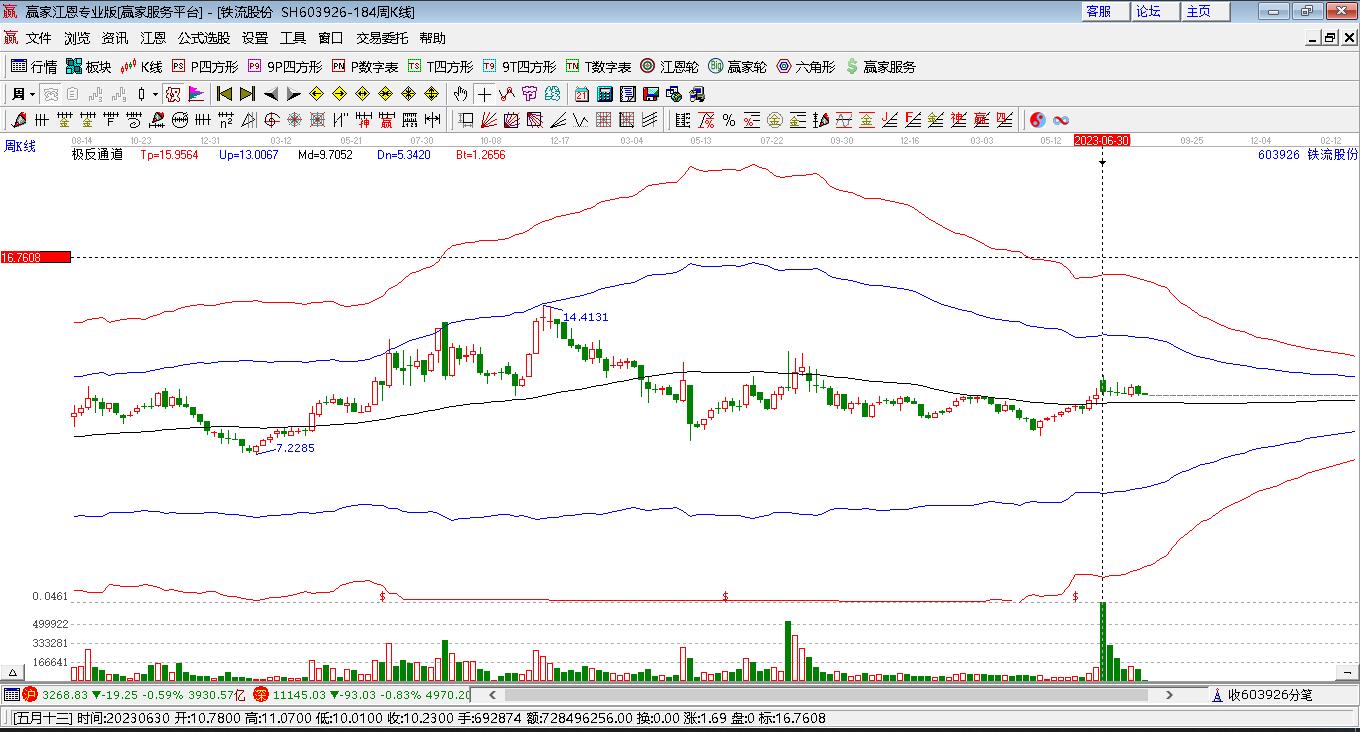The height and width of the screenshot is (732, 1360).
Task: Launch the 江恩轮 Gann wheel
Action: click(x=669, y=67)
